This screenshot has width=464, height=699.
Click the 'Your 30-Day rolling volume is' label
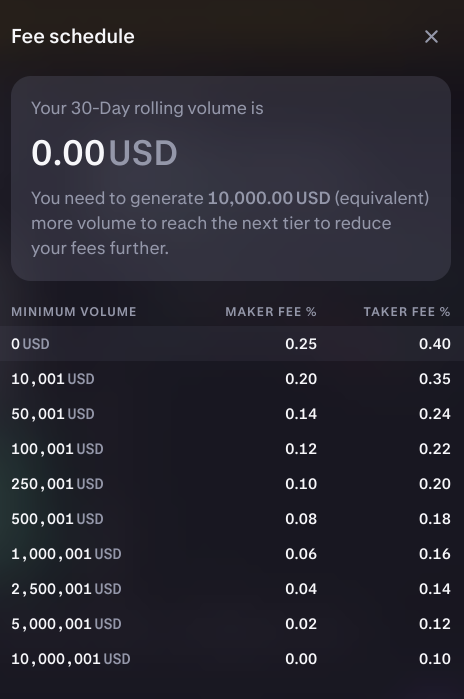pyautogui.click(x=147, y=108)
